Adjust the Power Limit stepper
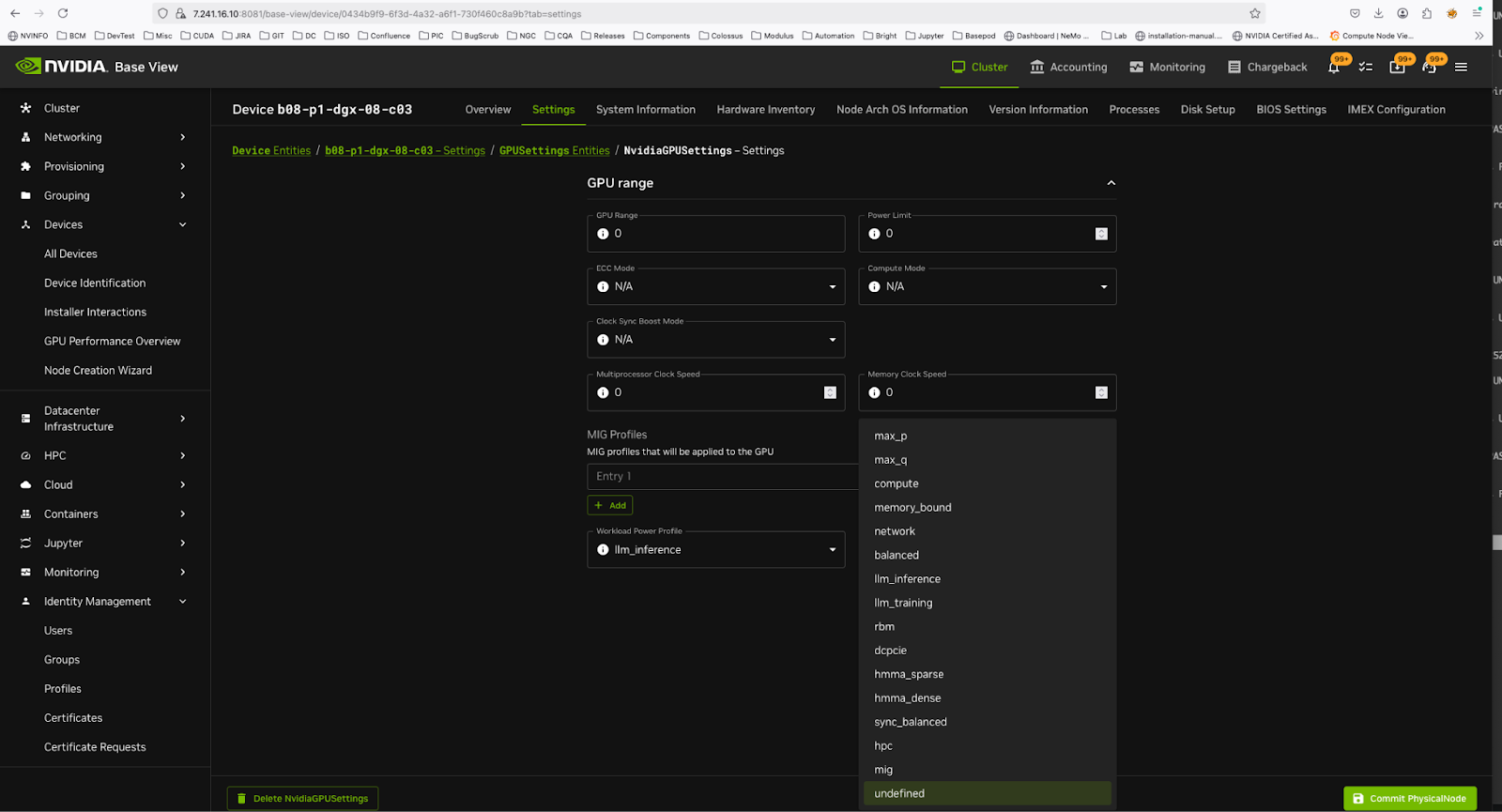The height and width of the screenshot is (812, 1502). tap(1101, 234)
